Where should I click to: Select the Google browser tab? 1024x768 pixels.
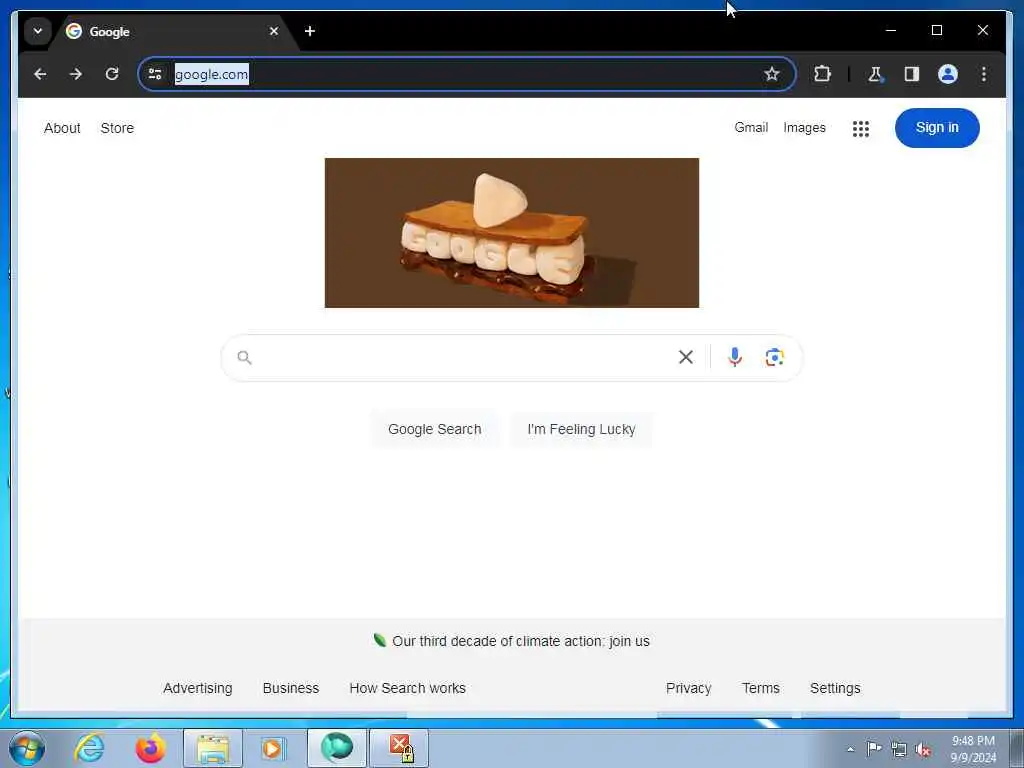(x=173, y=31)
